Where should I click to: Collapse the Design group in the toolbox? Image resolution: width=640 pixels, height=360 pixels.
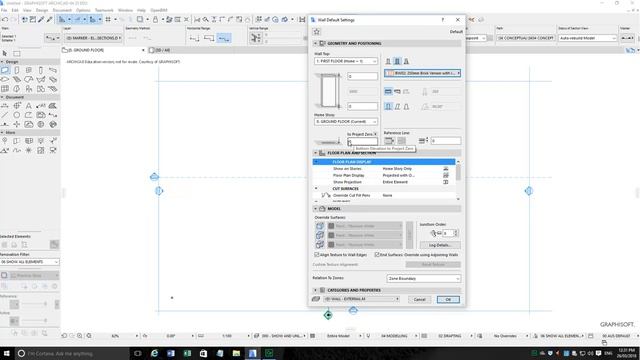(x=2, y=62)
